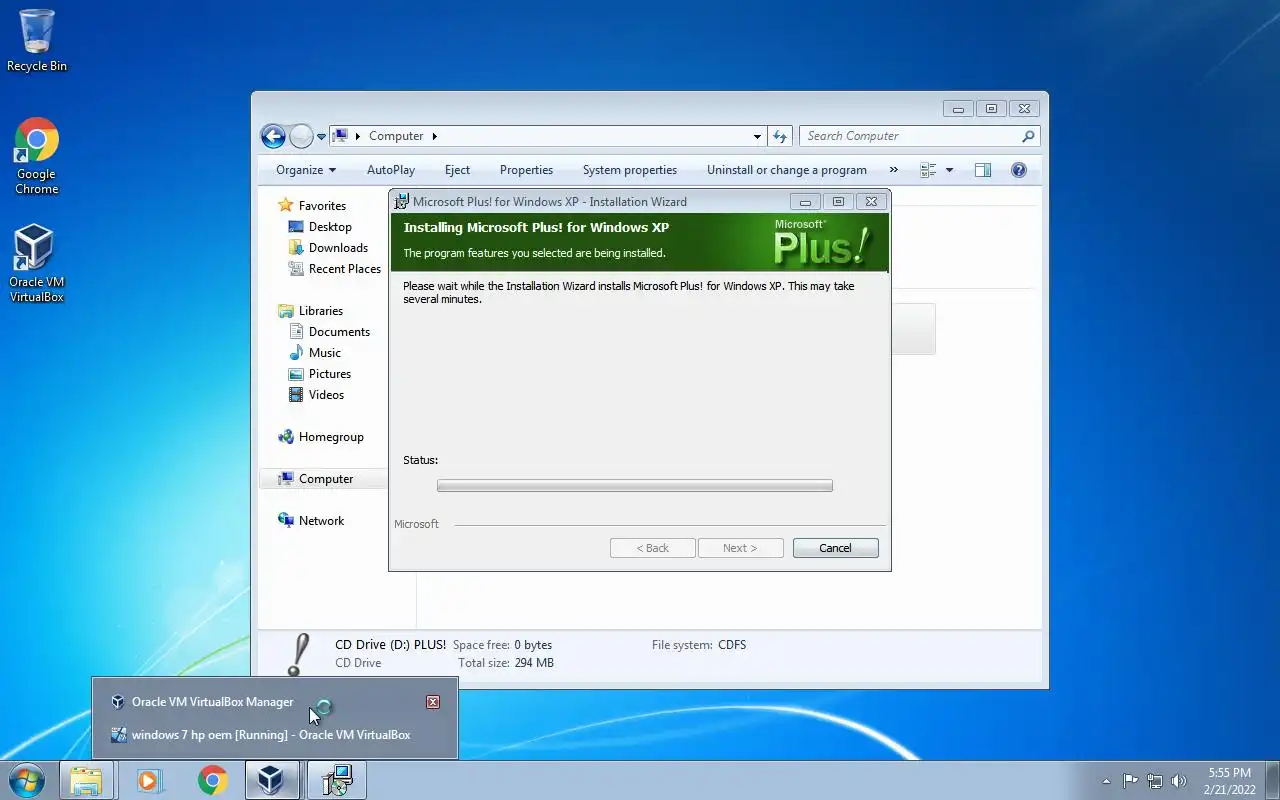
Task: Click the Cancel button in the Installation Wizard
Action: (835, 548)
